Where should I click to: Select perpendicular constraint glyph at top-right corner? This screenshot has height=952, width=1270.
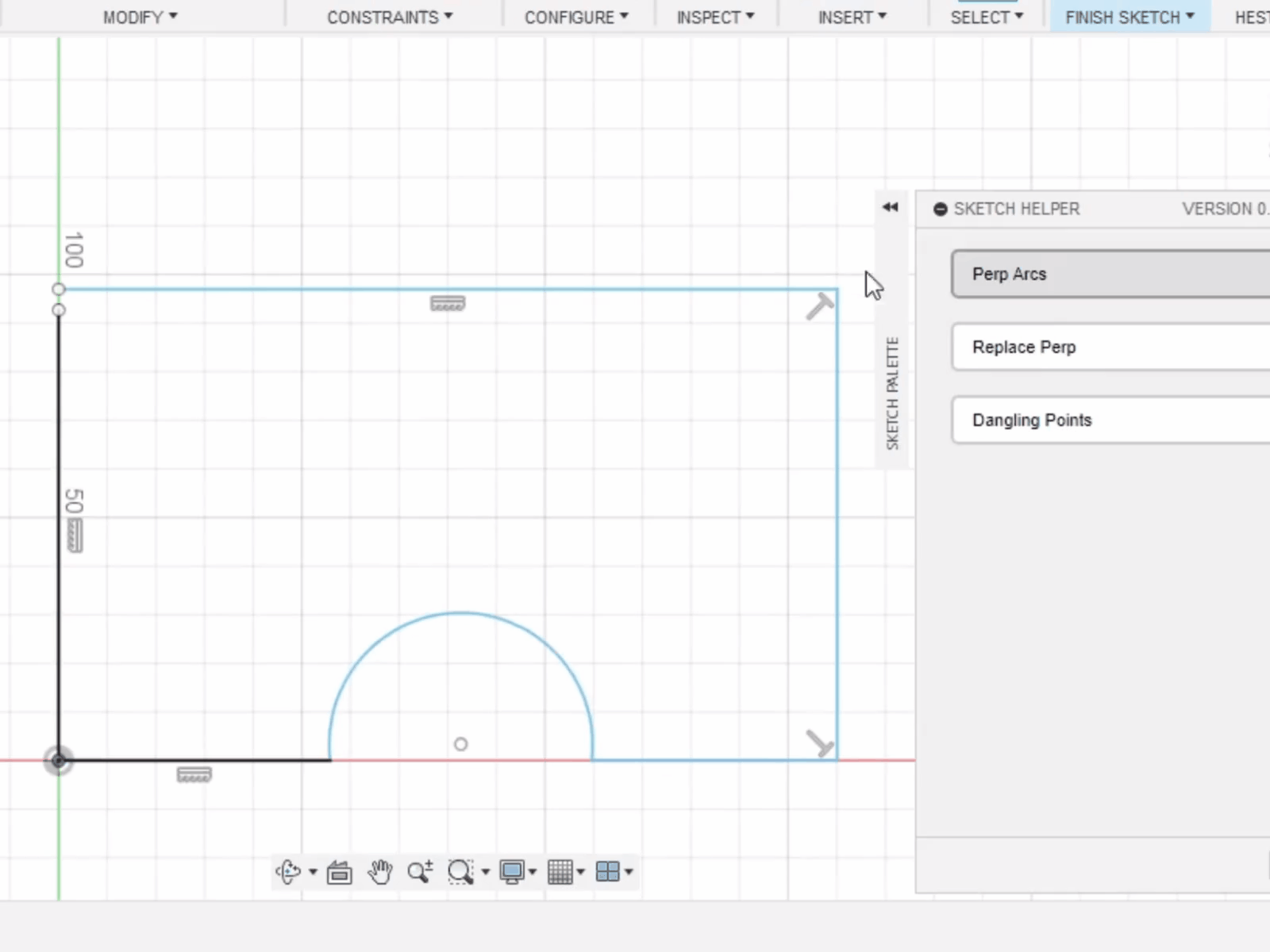pos(820,306)
